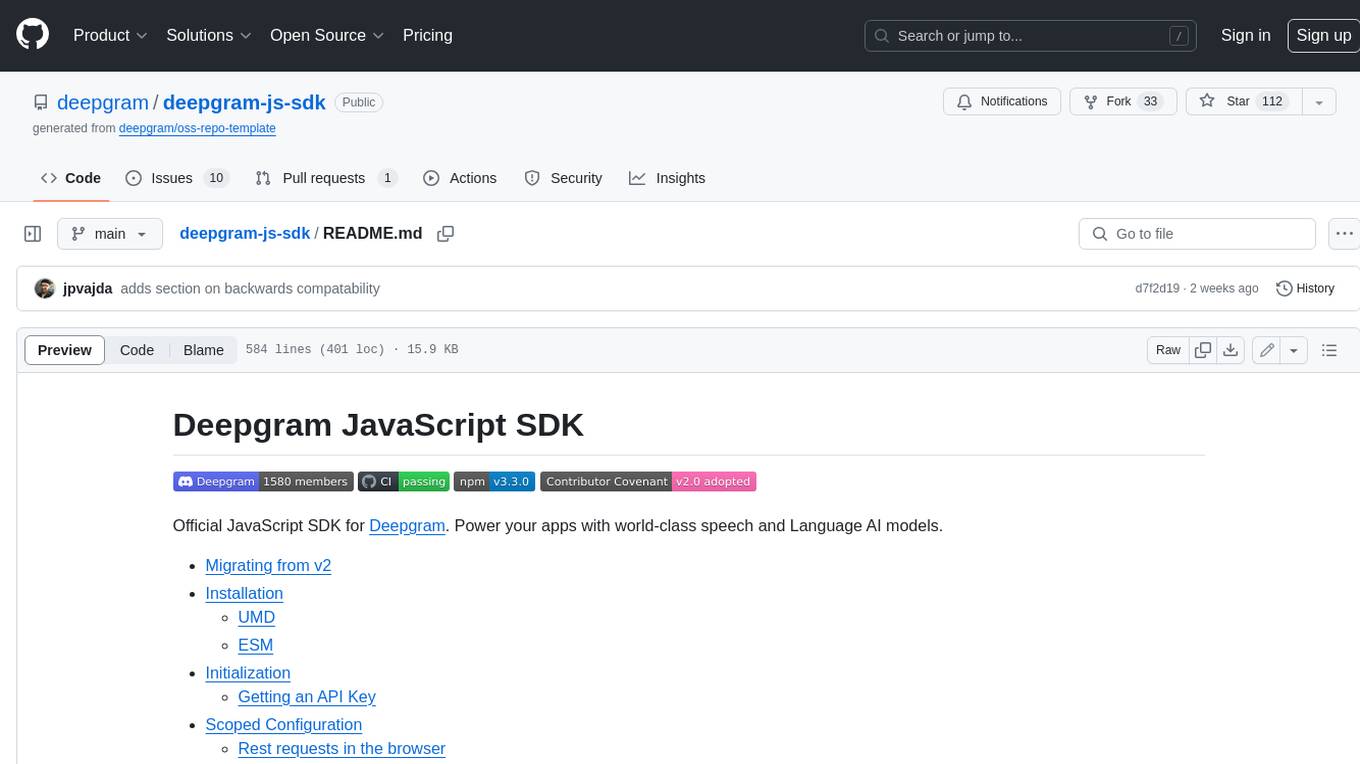This screenshot has height=764, width=1360.
Task: Click the npm v3.3.0 badge
Action: click(x=495, y=481)
